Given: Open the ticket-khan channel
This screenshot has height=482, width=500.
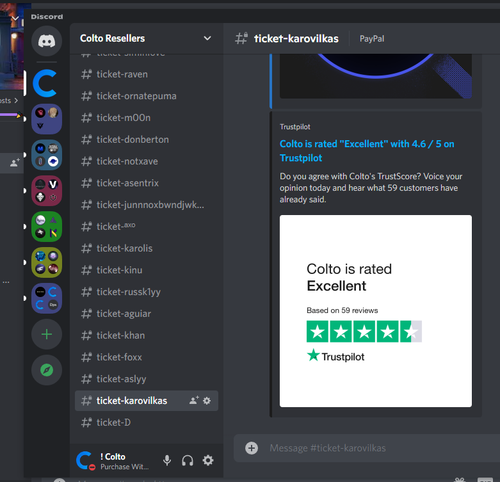Looking at the screenshot, I should pos(147,335).
